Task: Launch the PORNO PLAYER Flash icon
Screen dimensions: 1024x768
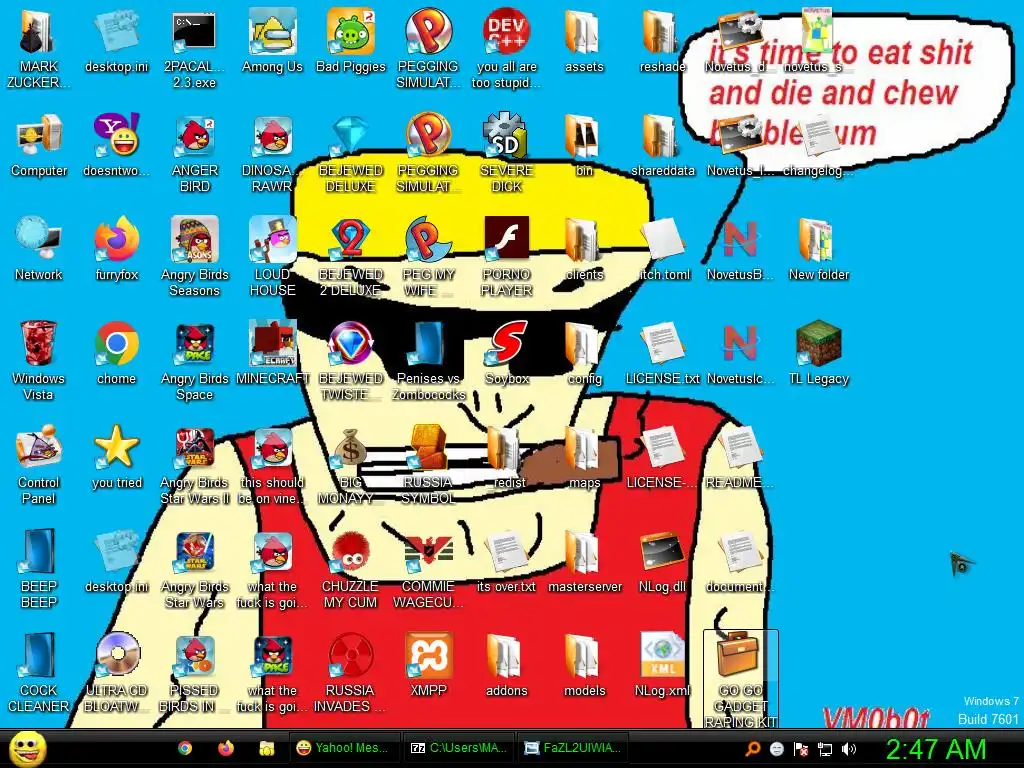Action: coord(507,257)
